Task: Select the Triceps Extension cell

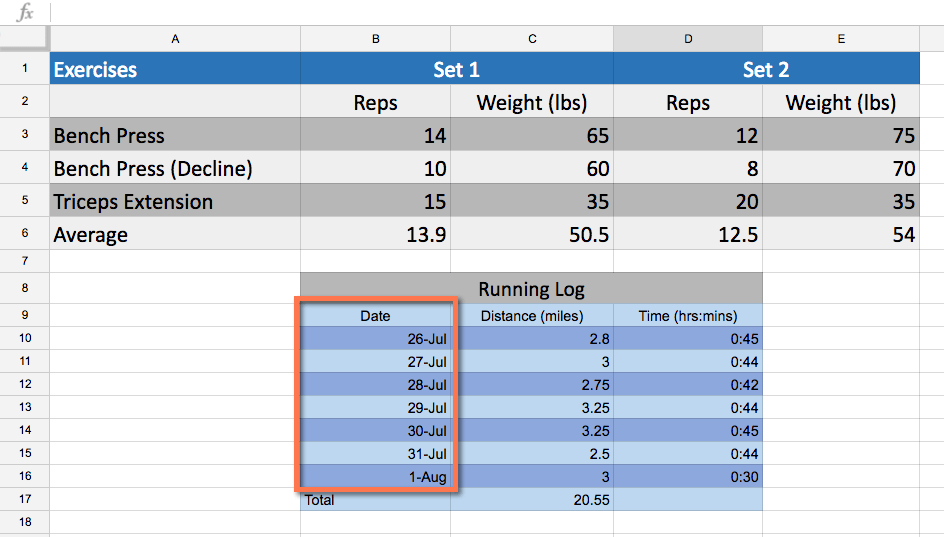Action: 175,202
